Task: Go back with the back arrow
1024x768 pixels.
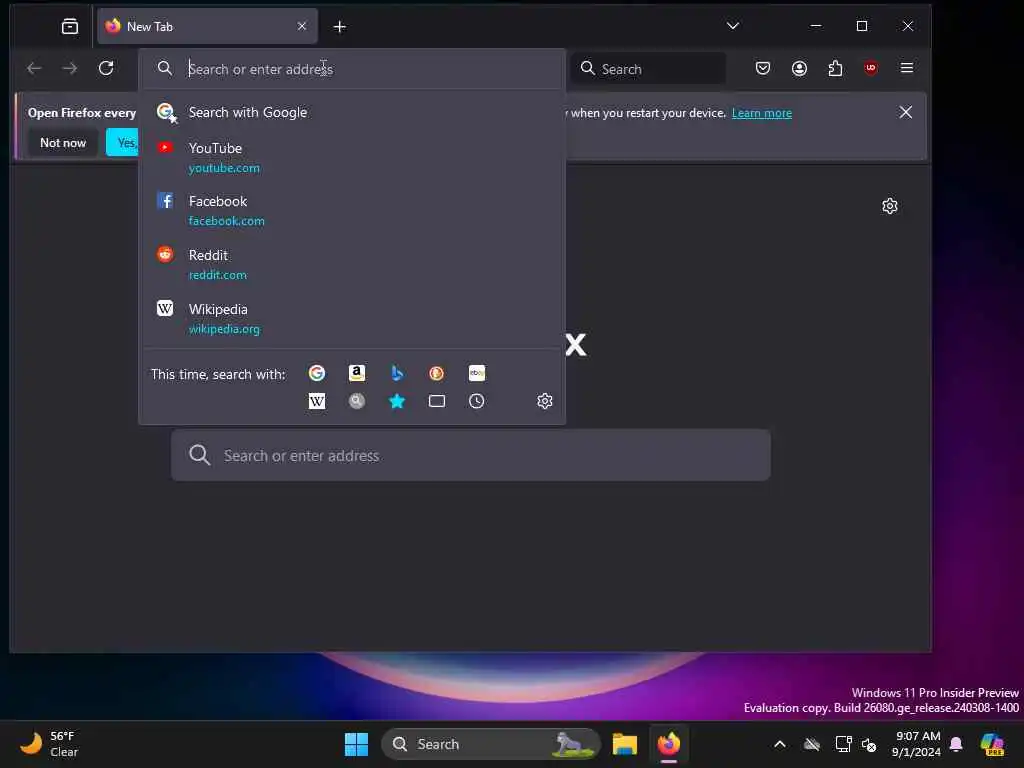Action: coord(35,68)
